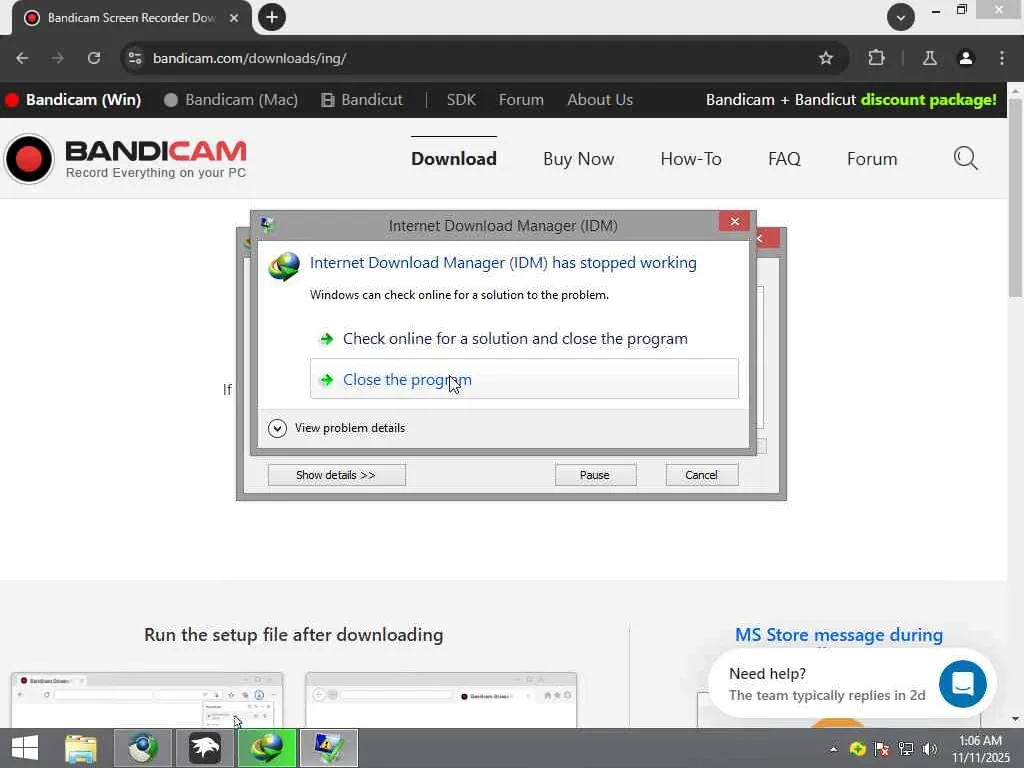Open the Extensions puzzle icon
The image size is (1024, 768).
coord(876,58)
